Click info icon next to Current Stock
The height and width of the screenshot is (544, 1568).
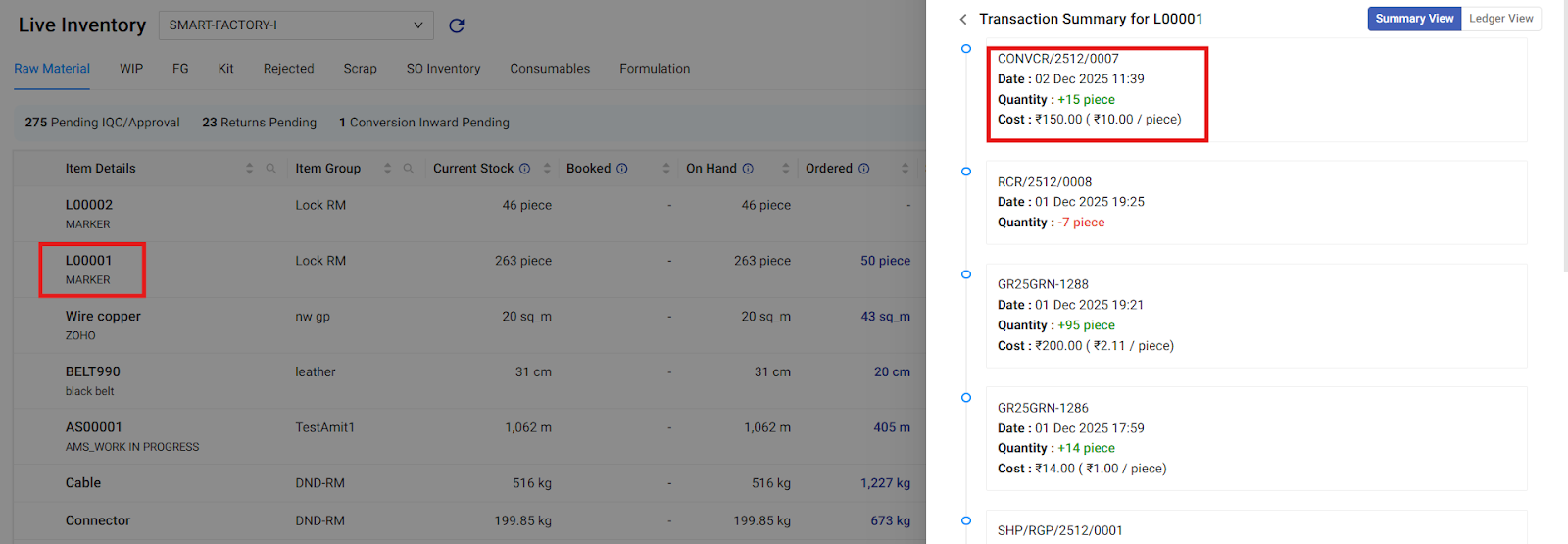pos(525,169)
